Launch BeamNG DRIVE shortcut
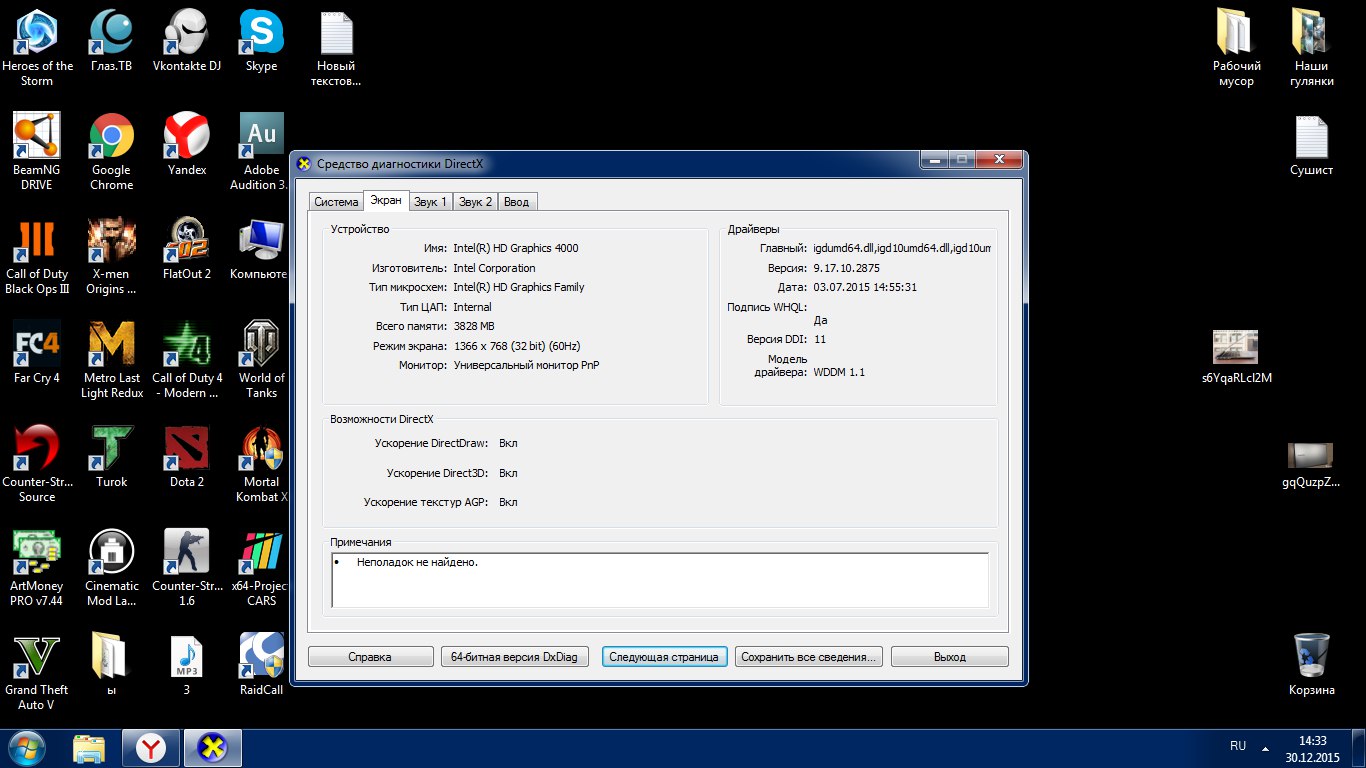Screen dimensions: 1366x768 (37, 152)
